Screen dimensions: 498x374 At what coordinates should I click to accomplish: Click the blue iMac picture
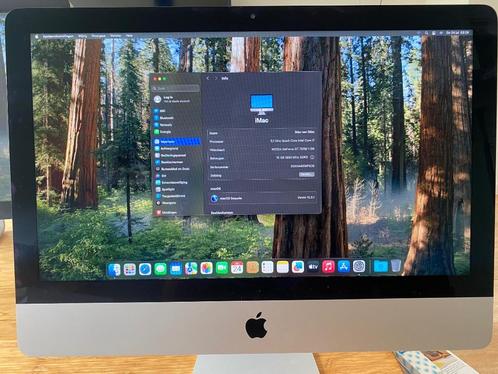262,105
